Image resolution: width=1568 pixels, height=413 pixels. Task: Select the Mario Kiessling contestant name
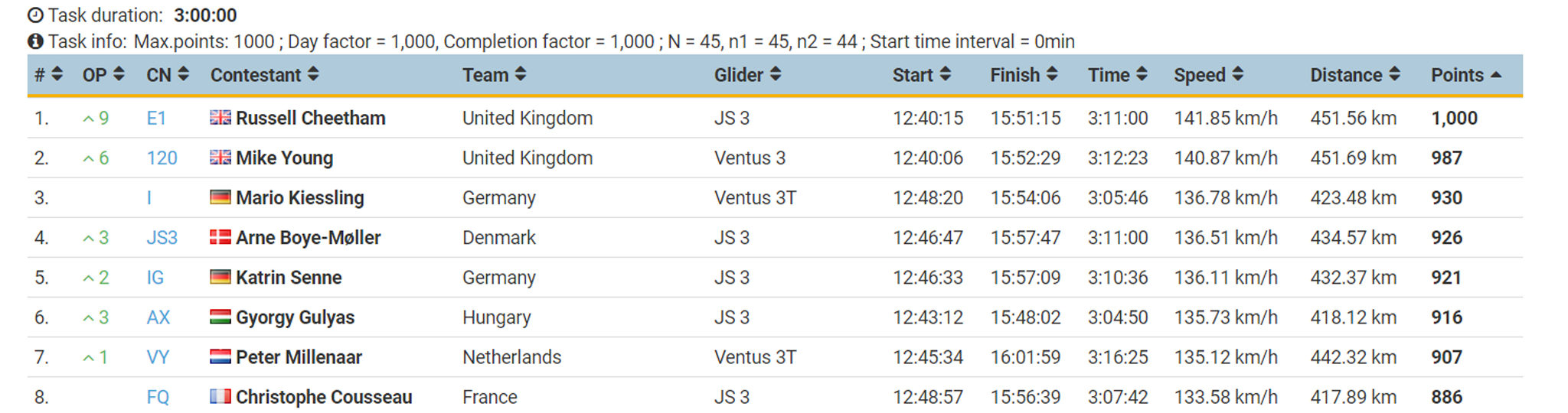[299, 198]
